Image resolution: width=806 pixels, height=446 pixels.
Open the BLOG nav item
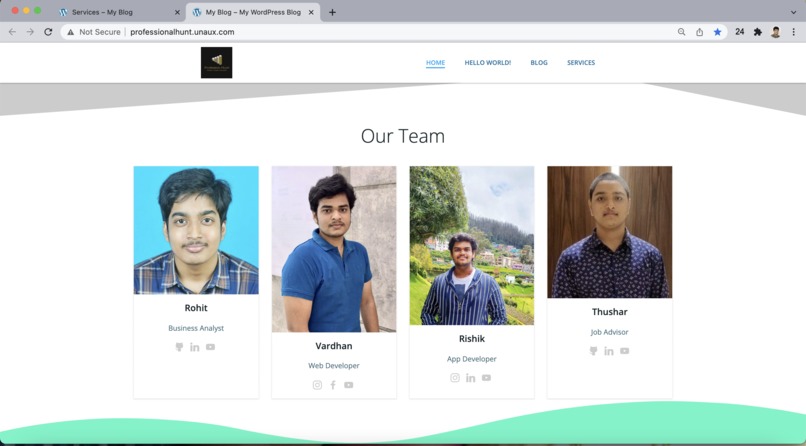[x=539, y=63]
